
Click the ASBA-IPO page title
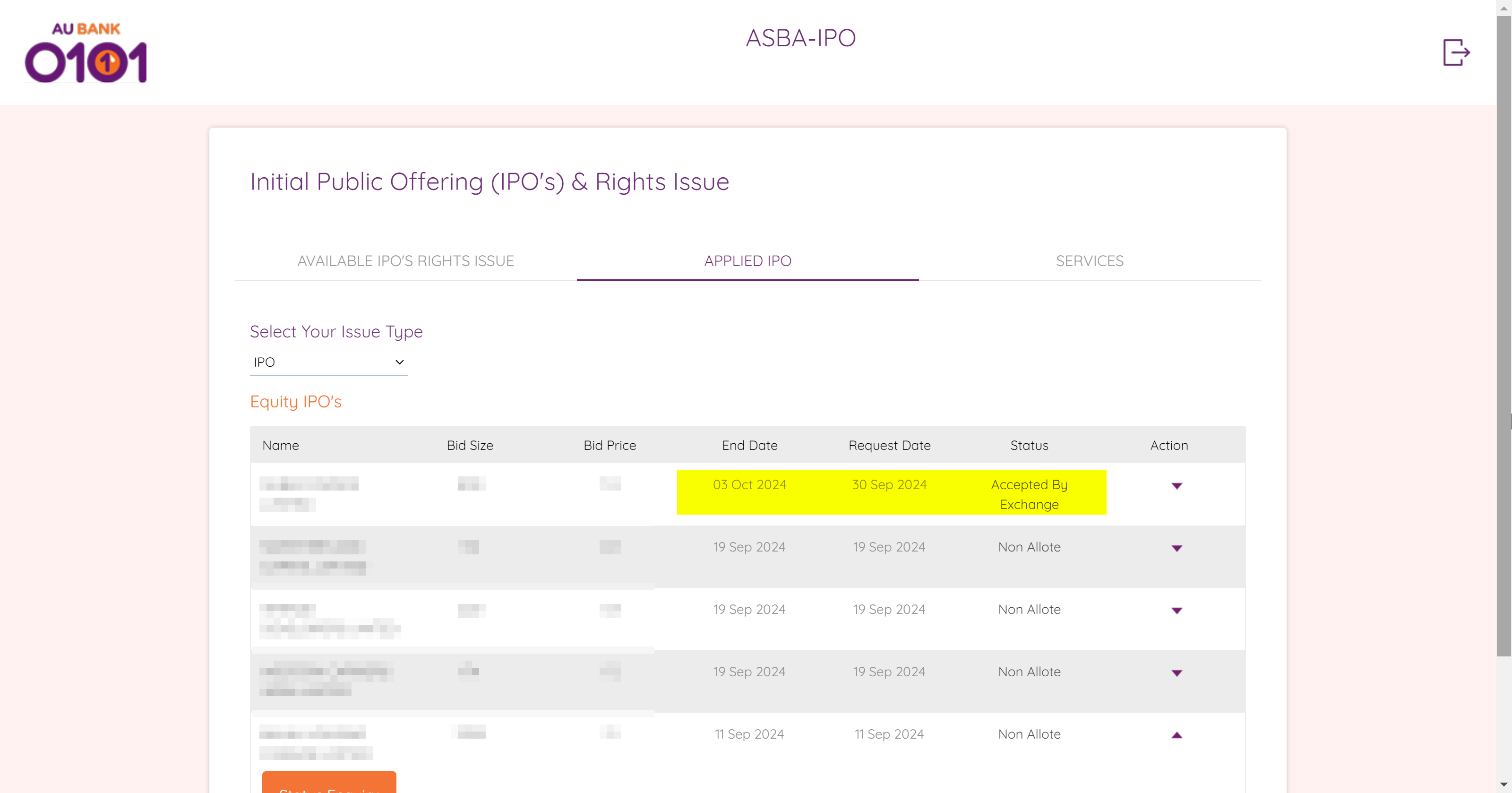pos(800,38)
